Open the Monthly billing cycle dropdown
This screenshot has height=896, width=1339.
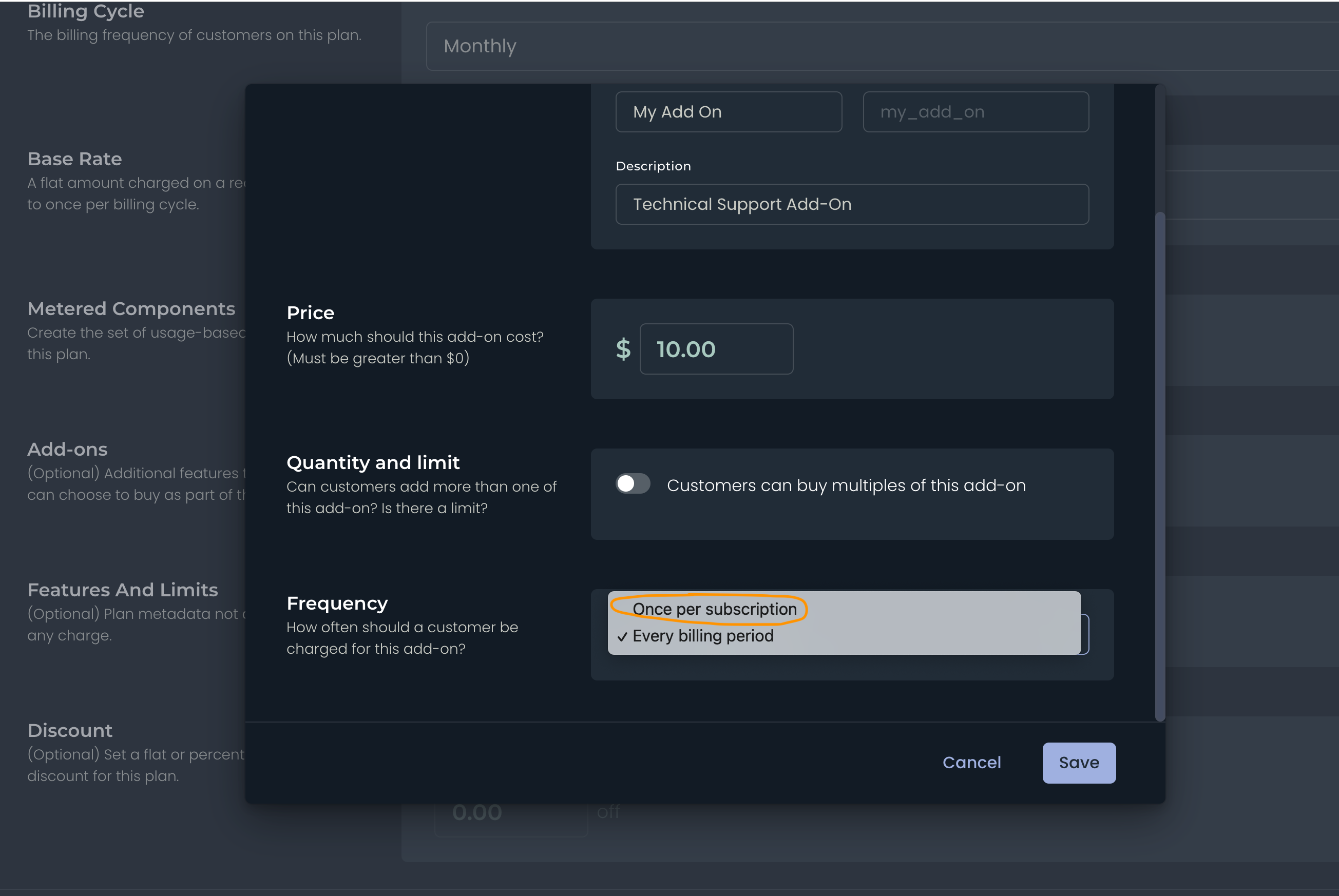click(x=881, y=46)
